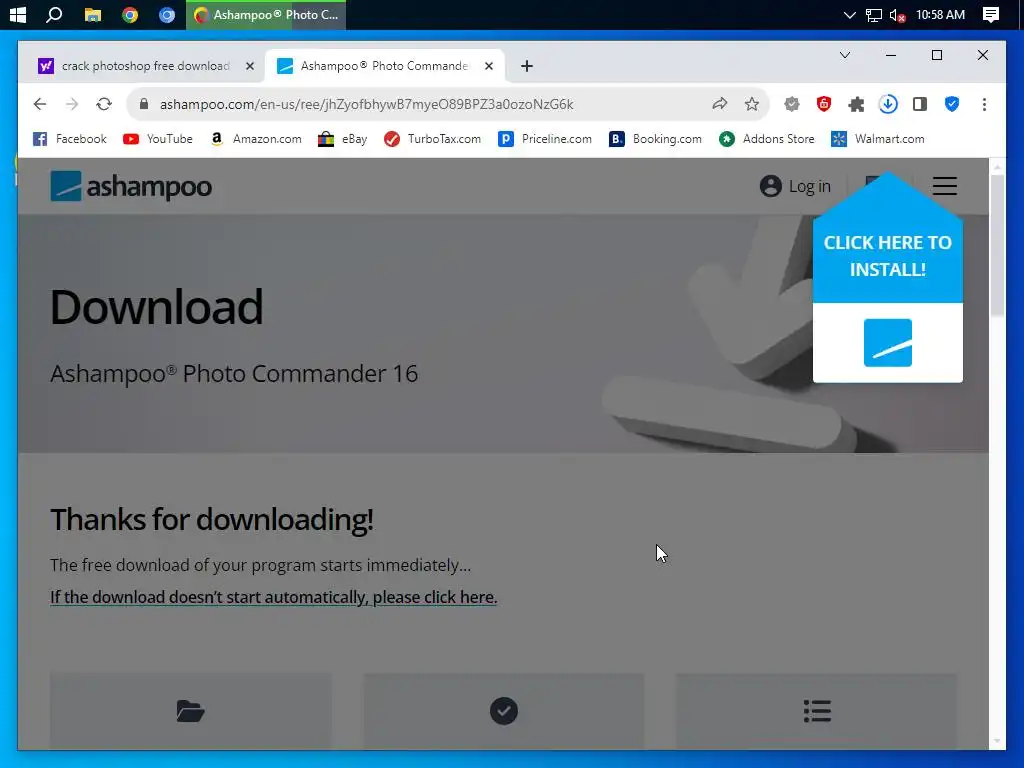The height and width of the screenshot is (768, 1024).
Task: Launch Google Chrome from the taskbar
Action: (130, 14)
